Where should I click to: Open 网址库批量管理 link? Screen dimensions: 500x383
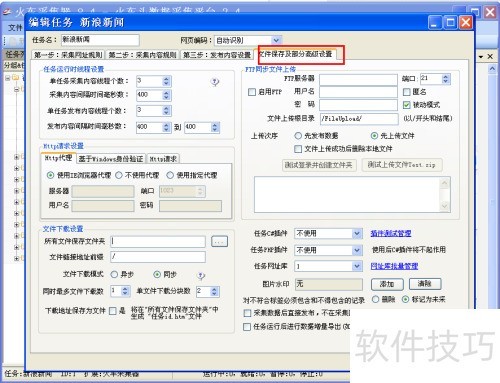click(394, 266)
